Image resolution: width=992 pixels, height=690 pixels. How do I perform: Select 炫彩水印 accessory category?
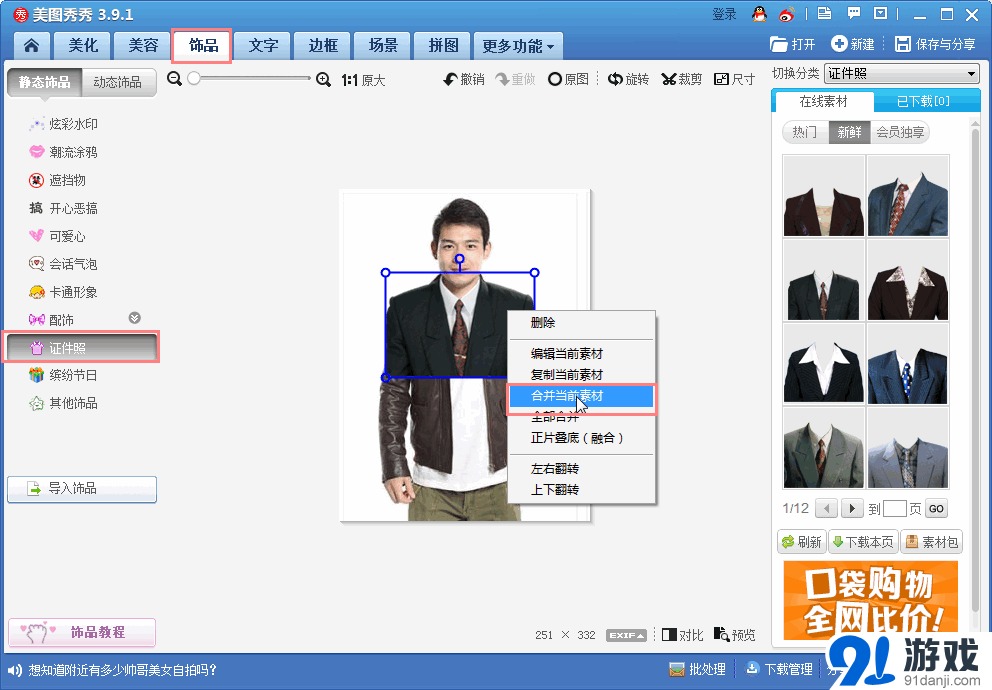click(63, 124)
